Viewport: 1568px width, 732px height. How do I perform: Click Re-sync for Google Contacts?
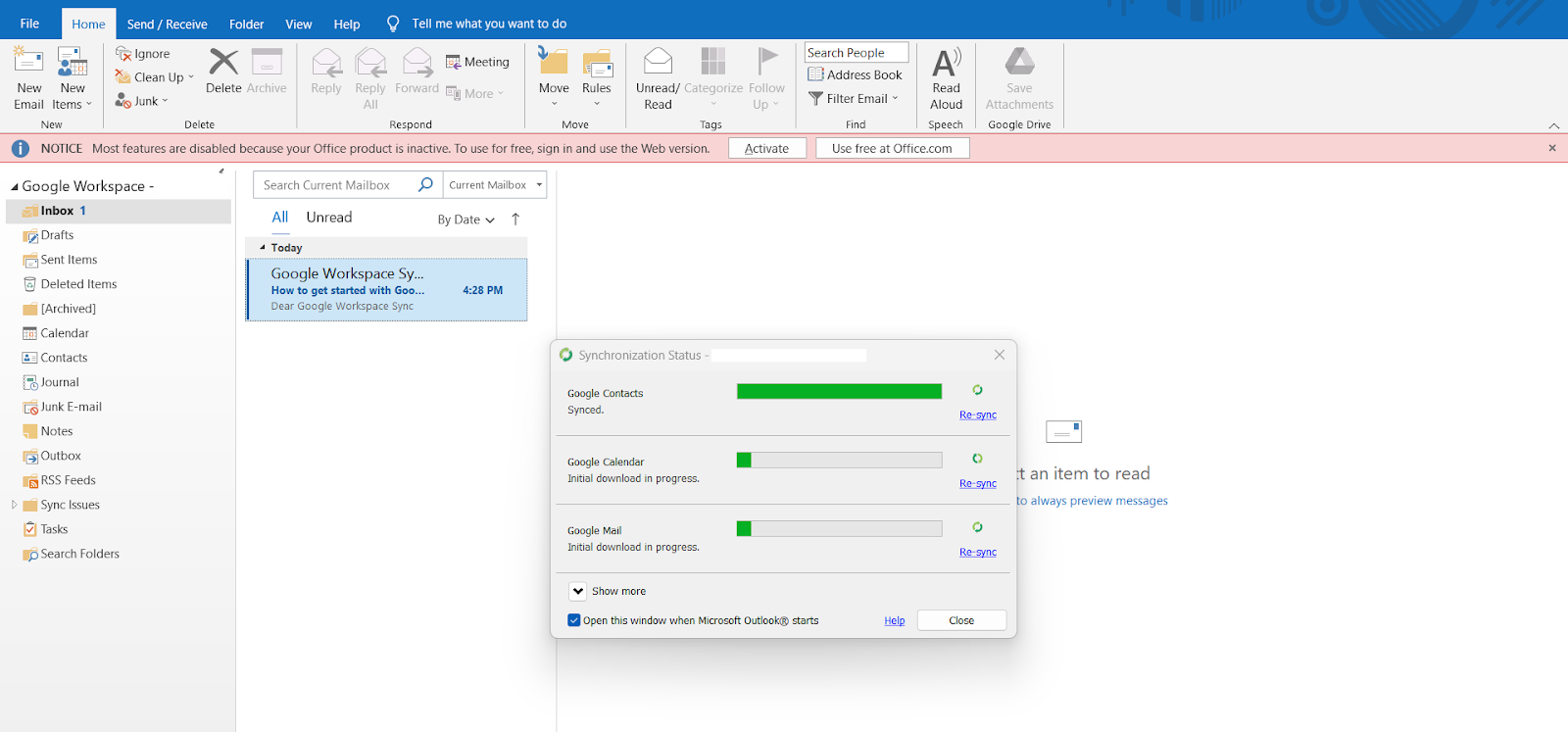978,415
